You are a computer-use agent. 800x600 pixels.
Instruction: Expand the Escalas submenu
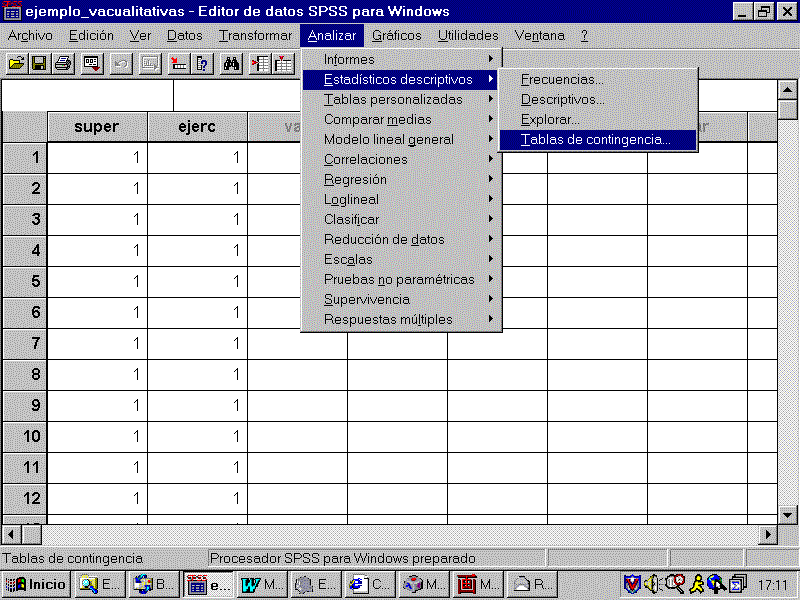[x=401, y=259]
